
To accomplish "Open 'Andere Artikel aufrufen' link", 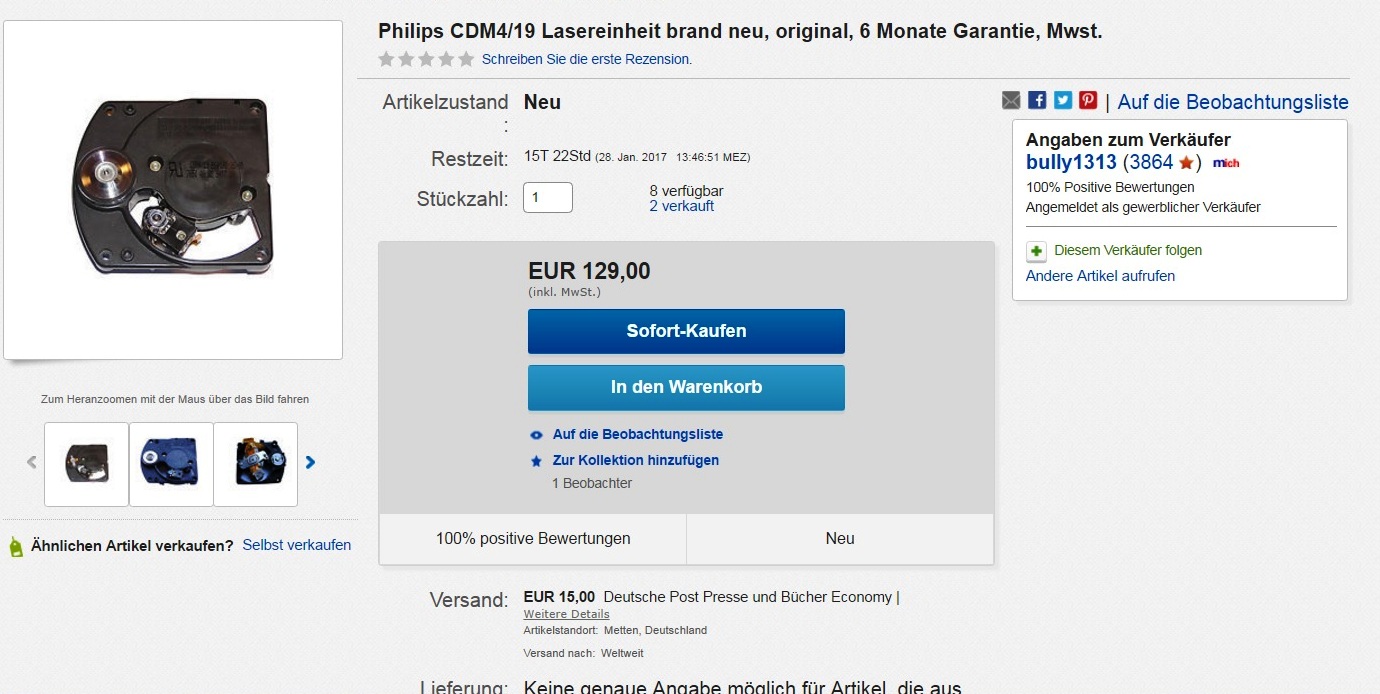I will click(x=1100, y=276).
